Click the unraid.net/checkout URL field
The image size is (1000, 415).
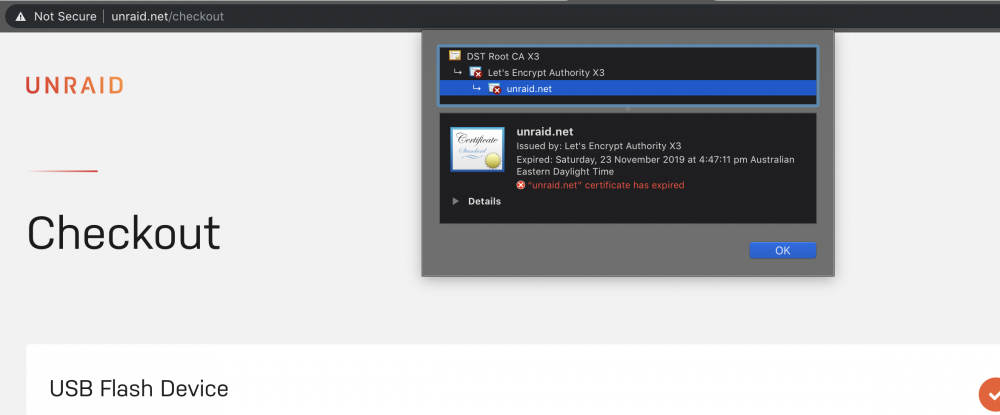coord(167,17)
